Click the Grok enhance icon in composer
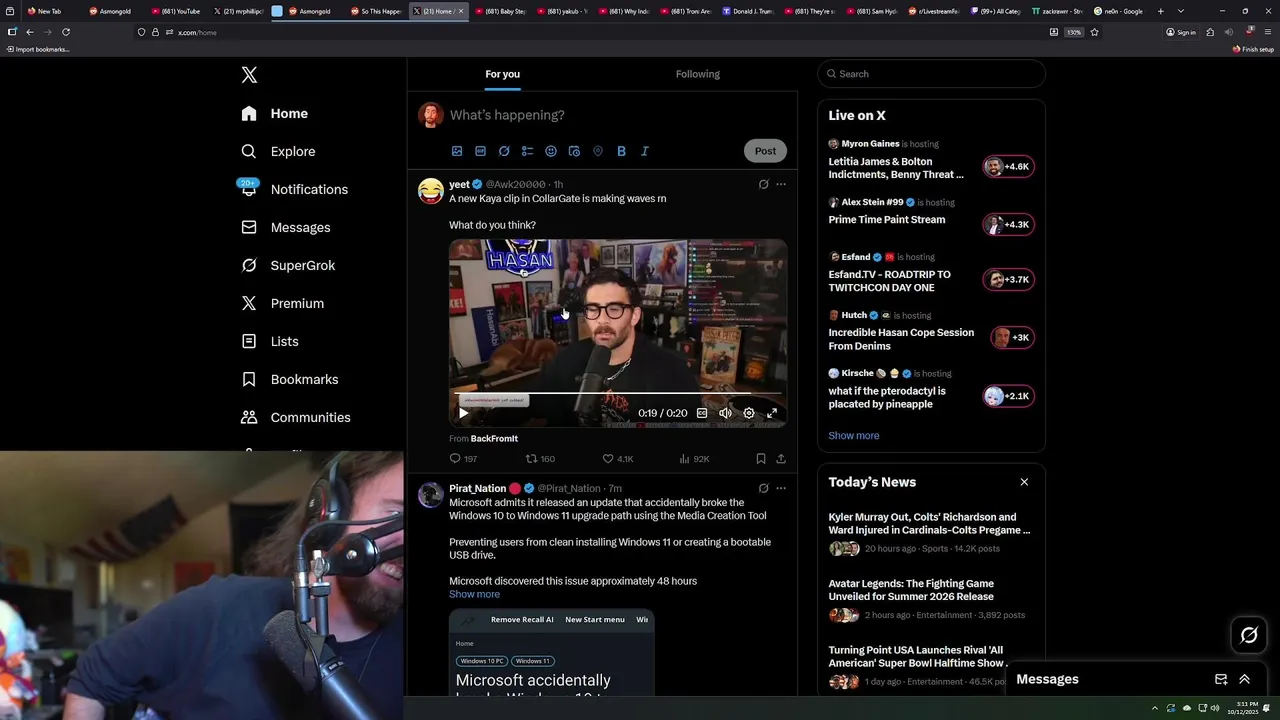1280x720 pixels. 504,151
